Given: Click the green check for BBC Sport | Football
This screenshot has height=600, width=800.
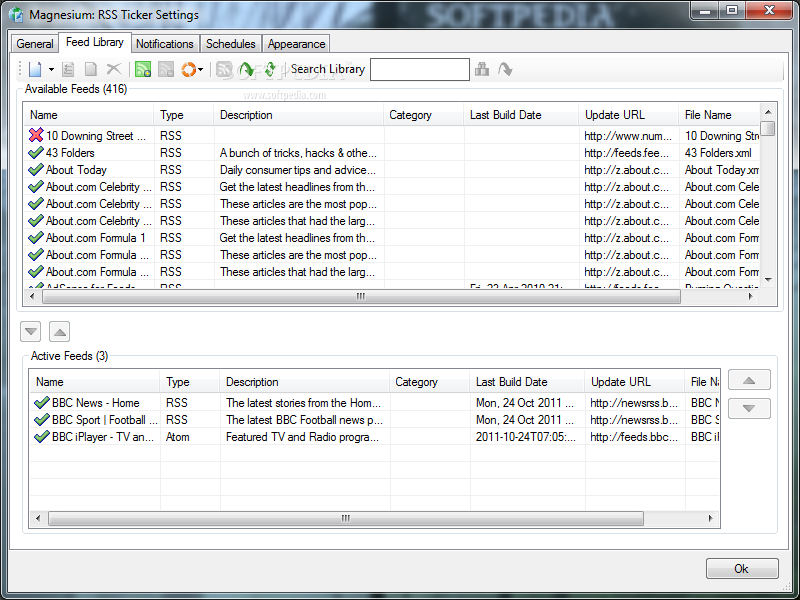Looking at the screenshot, I should point(42,420).
